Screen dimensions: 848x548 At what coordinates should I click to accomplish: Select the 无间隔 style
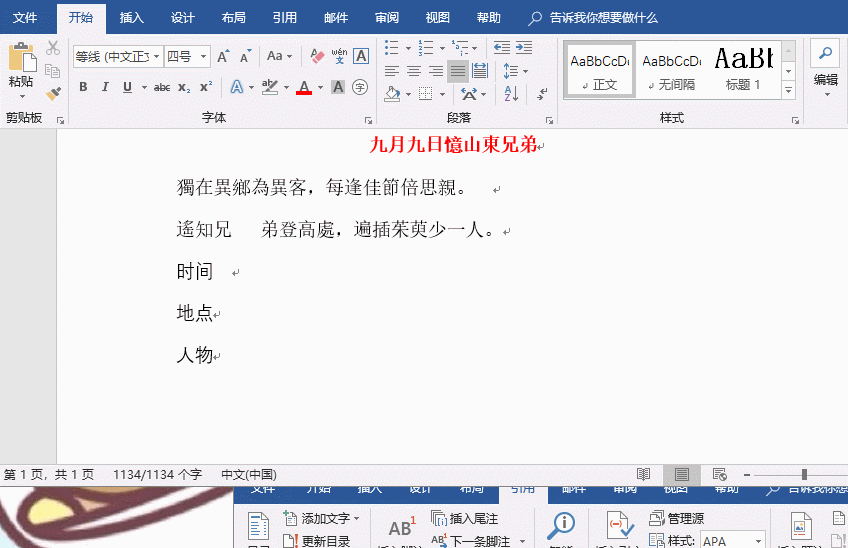click(x=671, y=70)
